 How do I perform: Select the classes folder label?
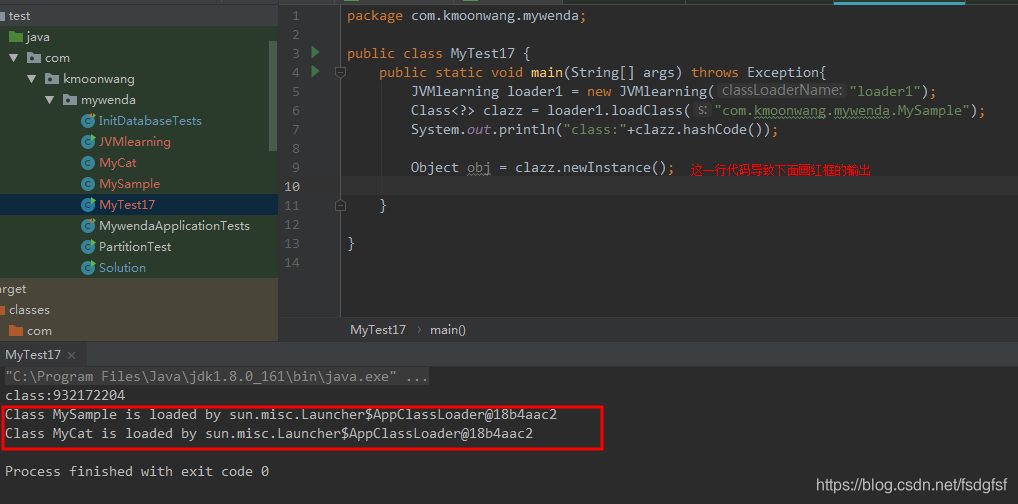point(29,310)
